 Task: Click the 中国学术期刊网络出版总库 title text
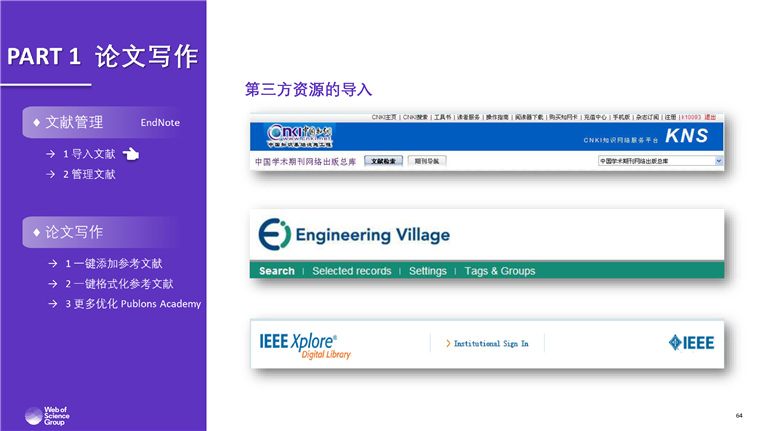(305, 162)
